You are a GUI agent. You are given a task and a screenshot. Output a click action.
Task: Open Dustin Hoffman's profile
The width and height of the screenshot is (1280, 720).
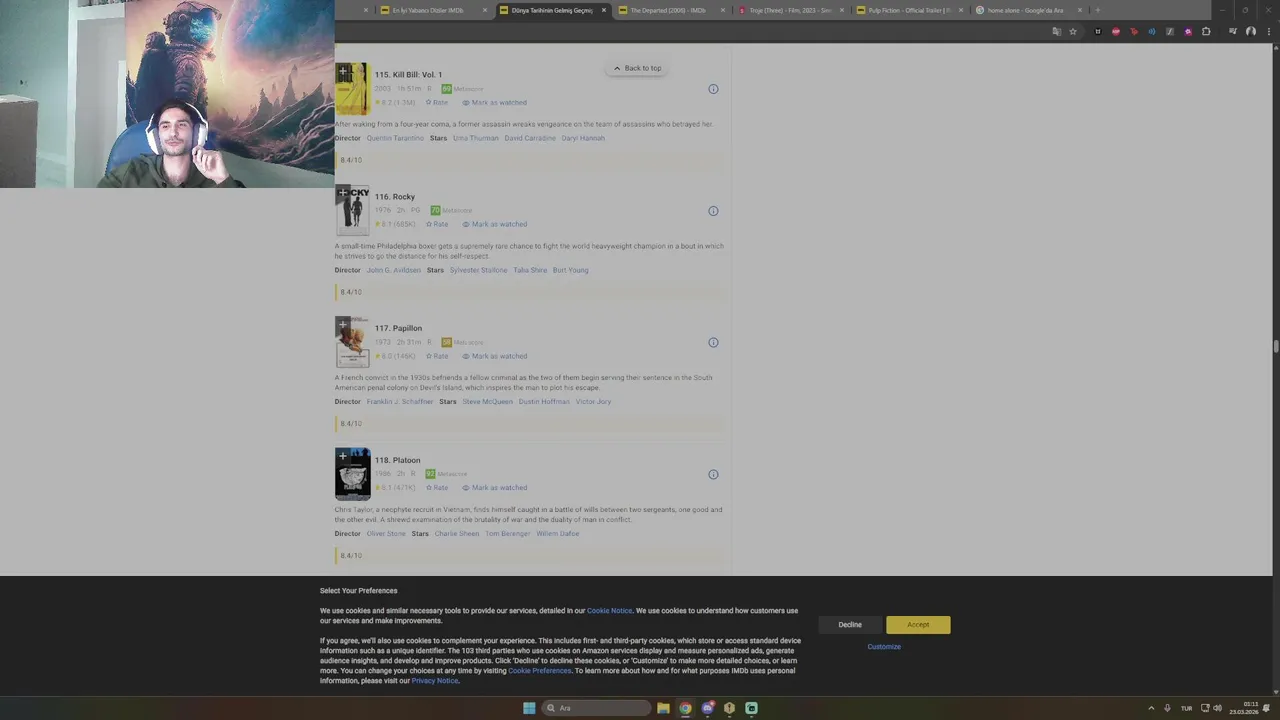tap(544, 402)
